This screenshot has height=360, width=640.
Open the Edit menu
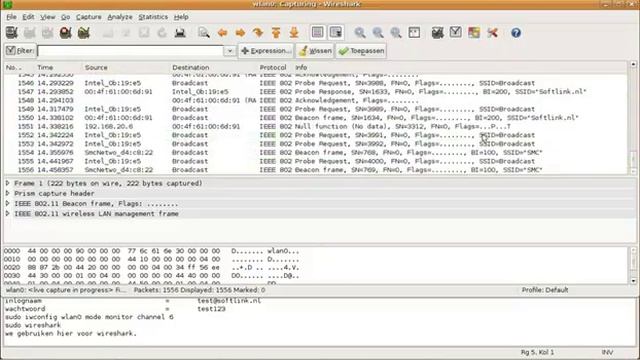tap(28, 17)
